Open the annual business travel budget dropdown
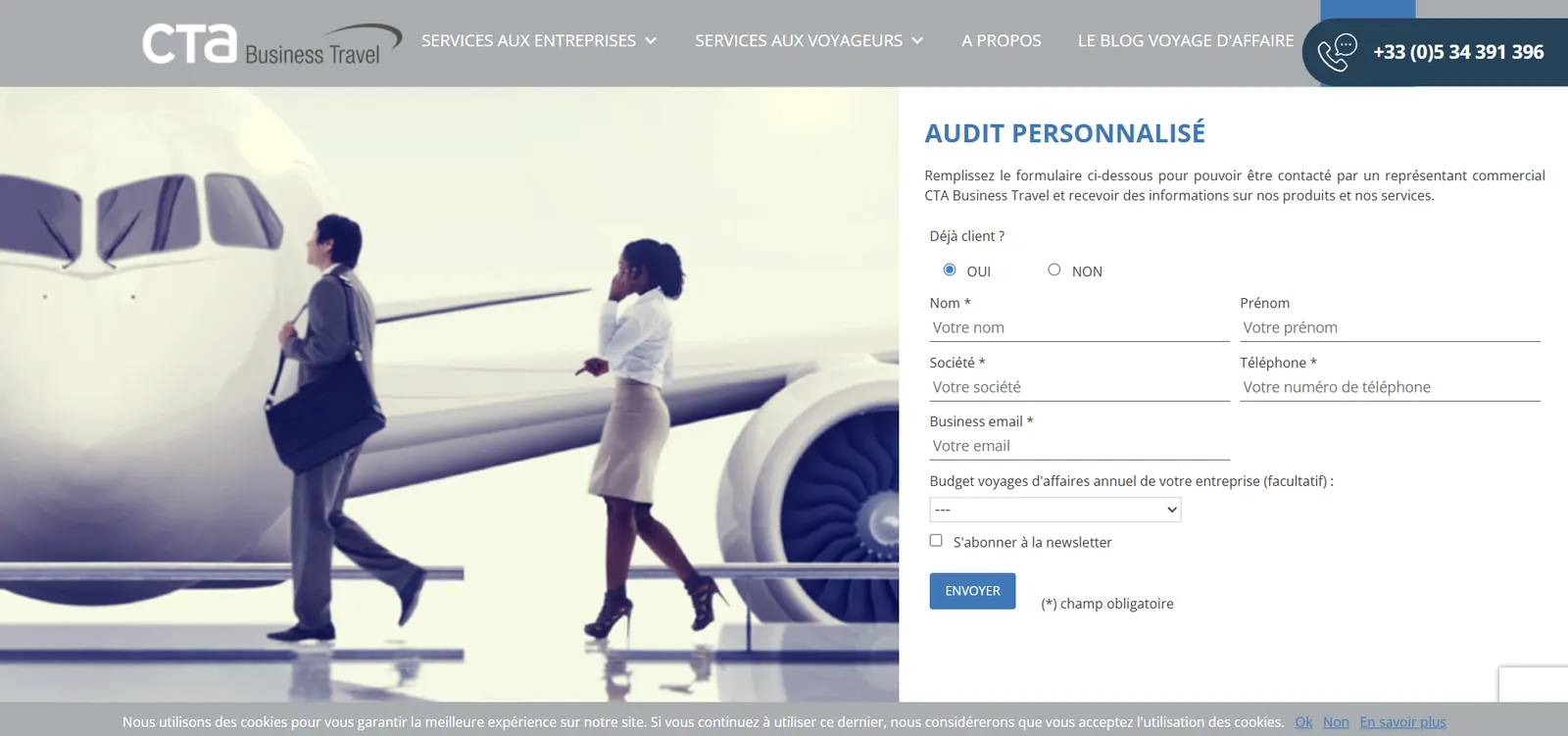 pos(1055,510)
